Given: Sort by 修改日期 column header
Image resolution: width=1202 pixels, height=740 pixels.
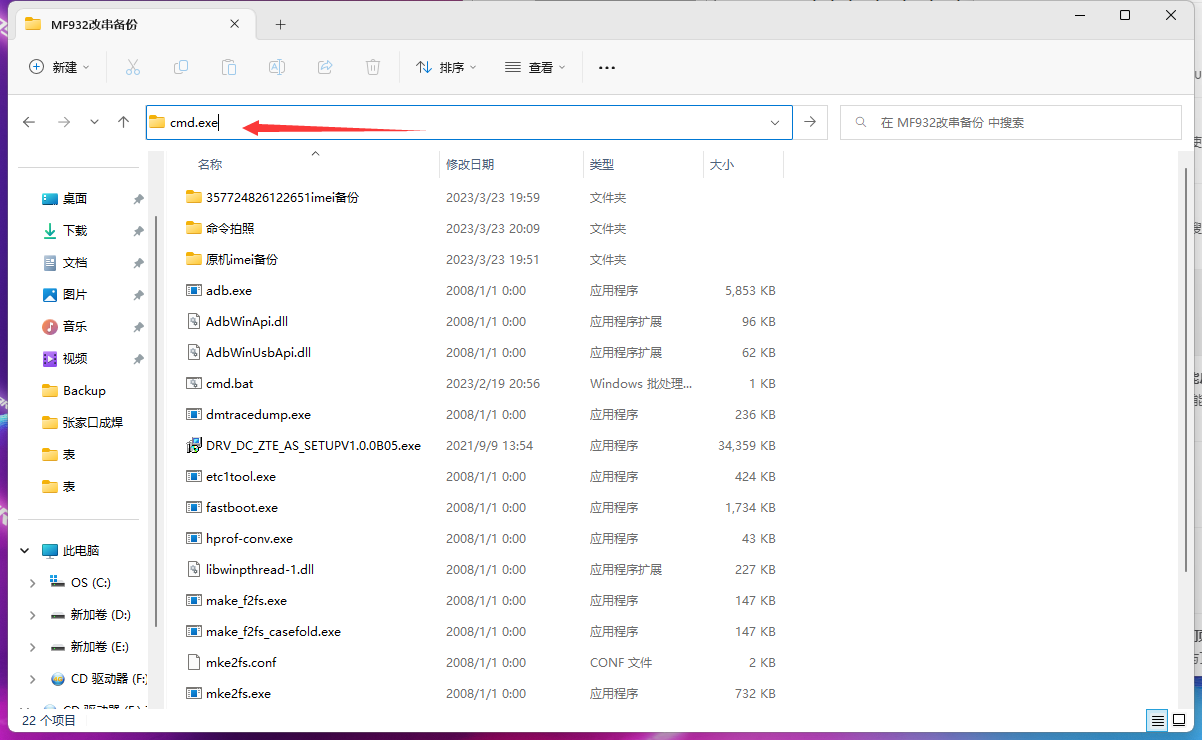Looking at the screenshot, I should pos(470,164).
